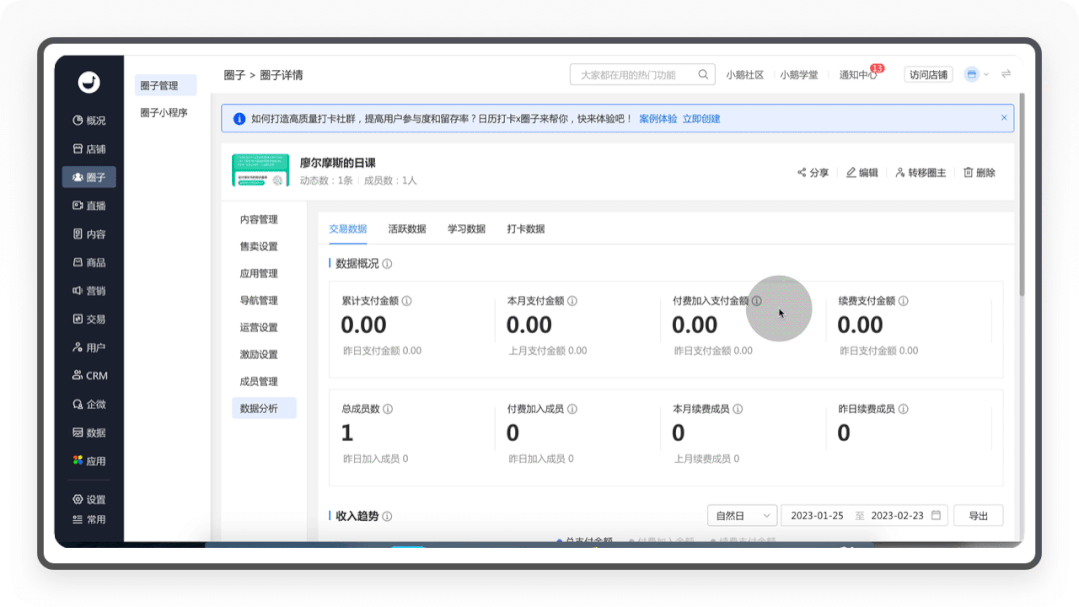Close the blue notice banner
The image size is (1079, 607).
[1004, 118]
